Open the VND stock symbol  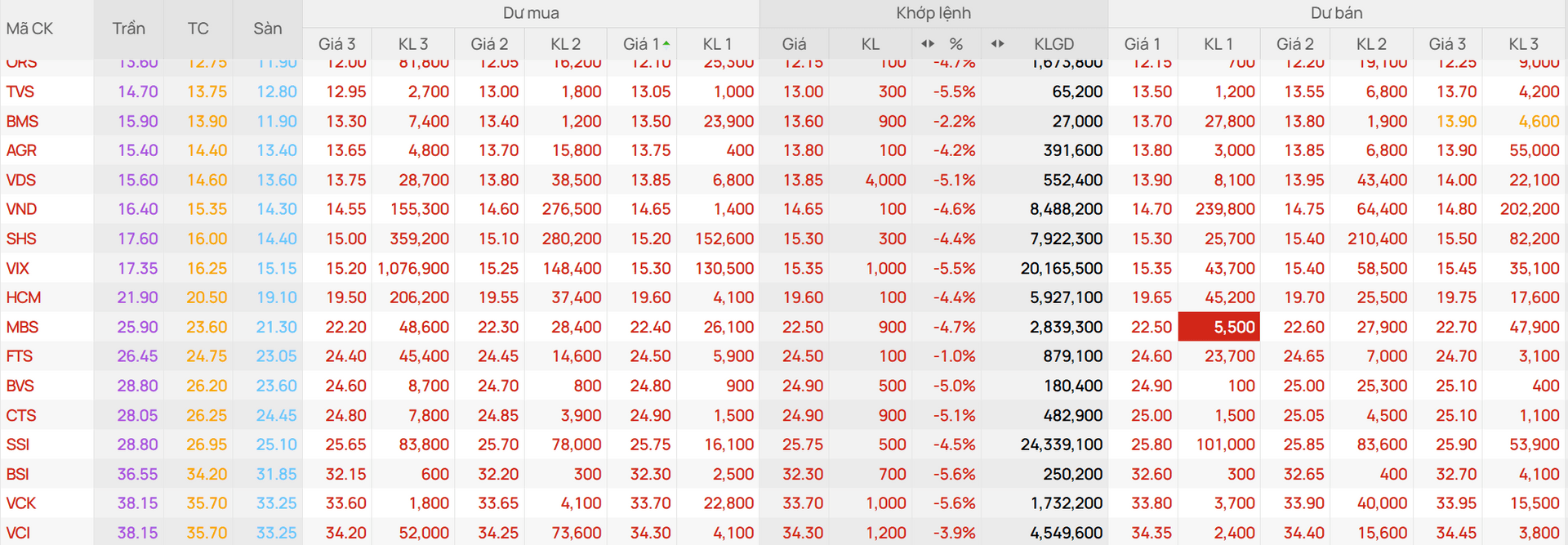pyautogui.click(x=21, y=209)
